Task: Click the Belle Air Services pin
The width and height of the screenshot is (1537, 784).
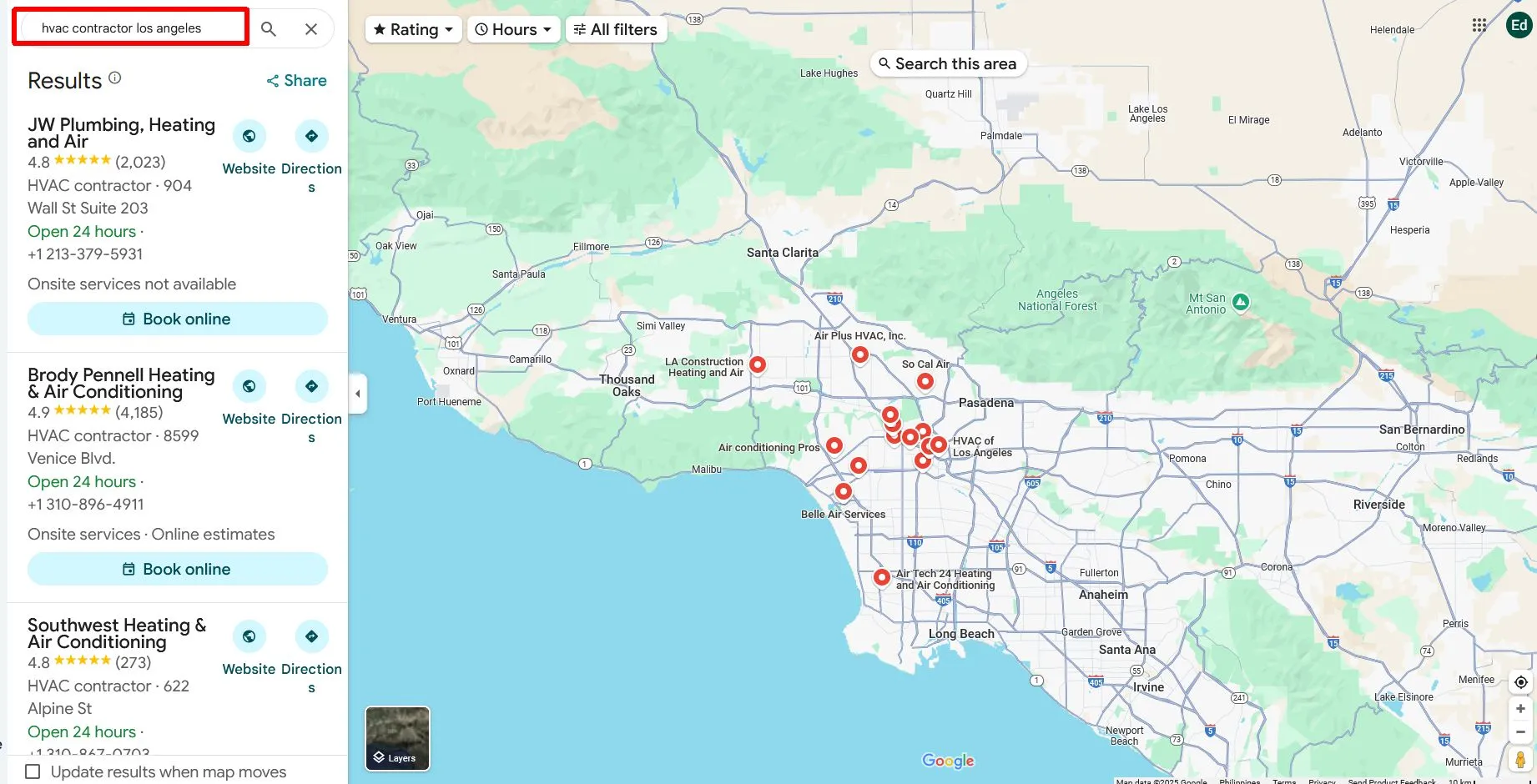Action: click(x=844, y=491)
